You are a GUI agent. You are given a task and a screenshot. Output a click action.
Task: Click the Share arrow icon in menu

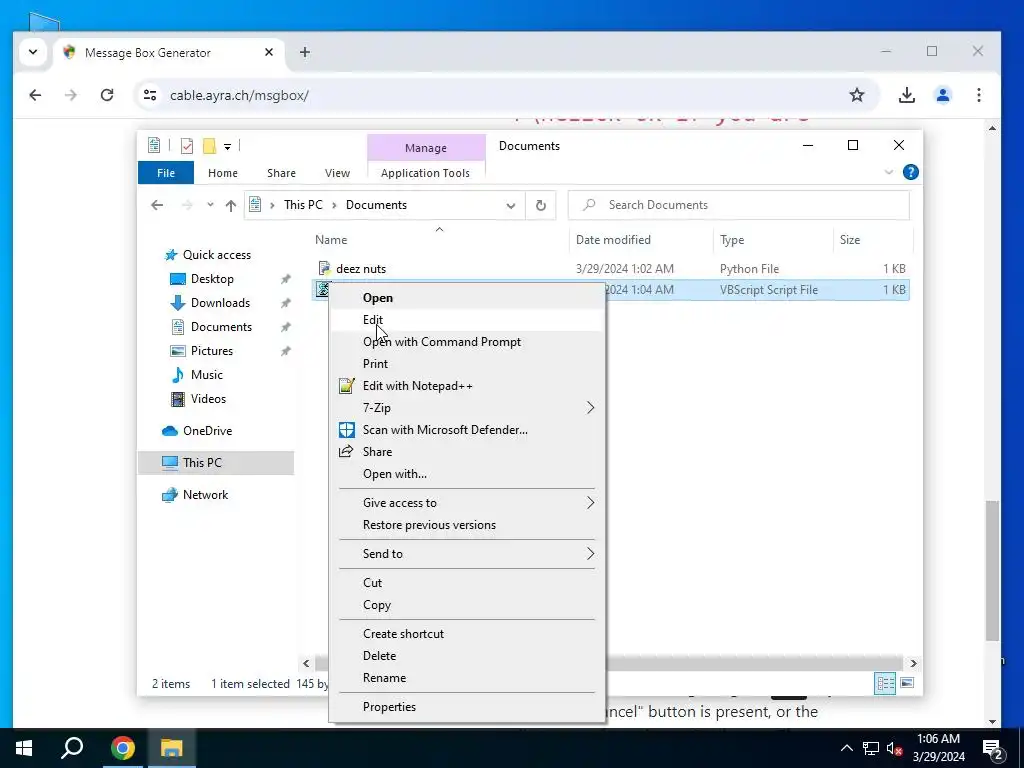(x=346, y=451)
